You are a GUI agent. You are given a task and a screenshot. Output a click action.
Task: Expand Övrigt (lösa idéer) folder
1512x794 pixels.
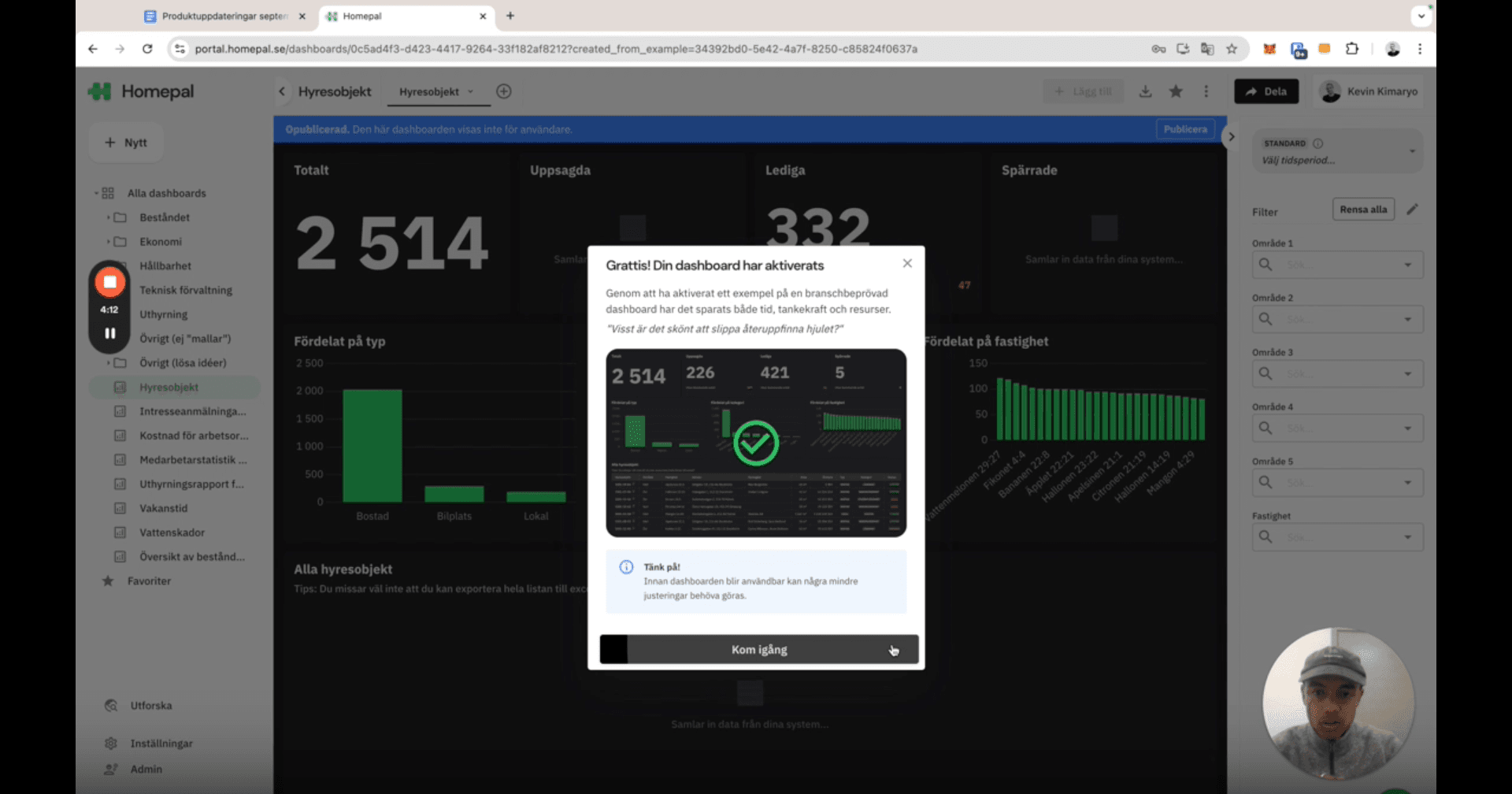click(109, 363)
